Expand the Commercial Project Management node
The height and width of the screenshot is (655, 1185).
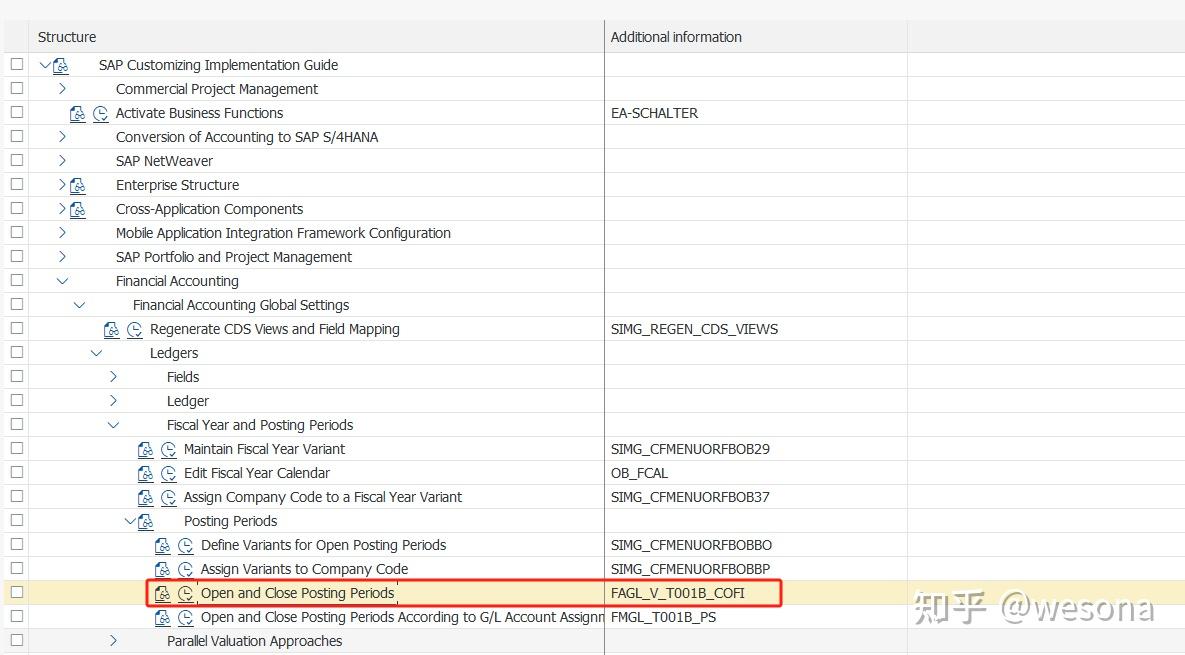62,89
